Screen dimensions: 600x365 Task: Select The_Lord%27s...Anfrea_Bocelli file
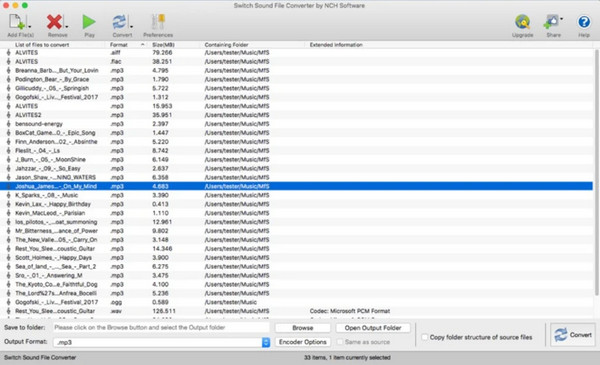pyautogui.click(x=297, y=293)
